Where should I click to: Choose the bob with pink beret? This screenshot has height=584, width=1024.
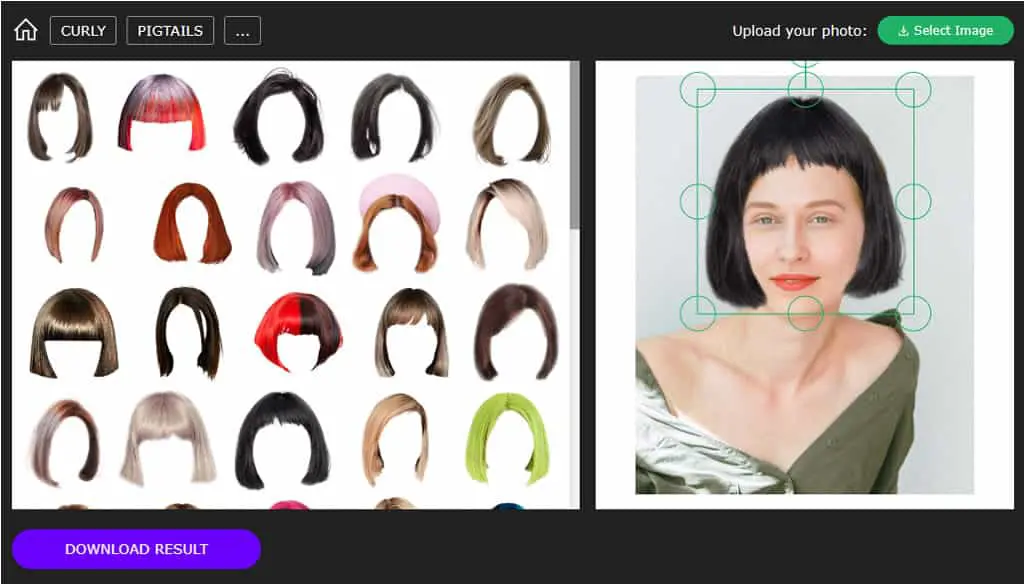(398, 223)
